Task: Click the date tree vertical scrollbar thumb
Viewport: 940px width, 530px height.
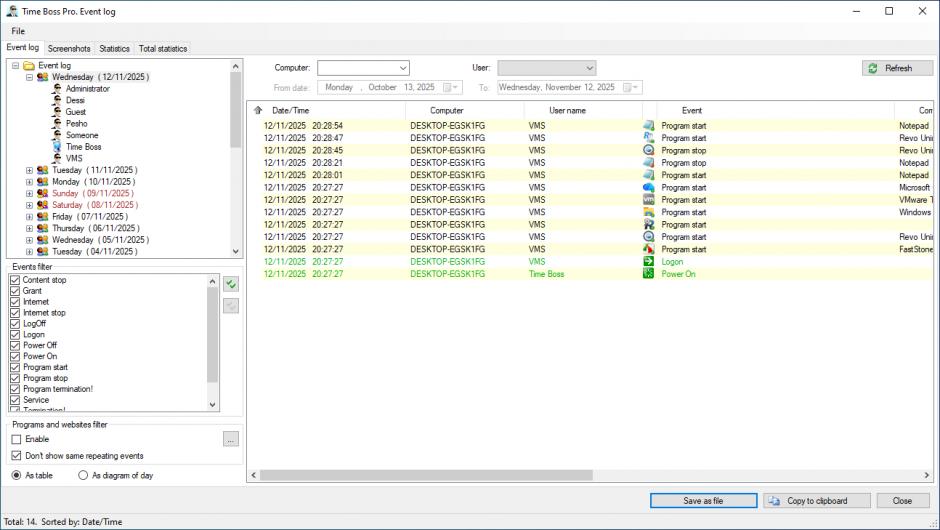Action: click(236, 110)
